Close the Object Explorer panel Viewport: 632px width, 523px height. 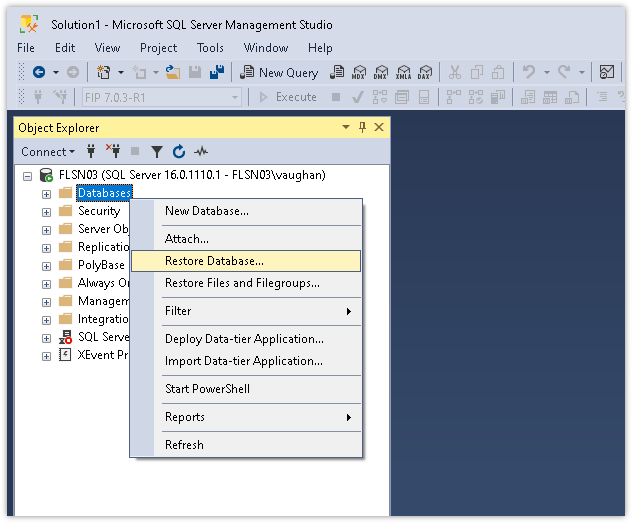[x=379, y=127]
